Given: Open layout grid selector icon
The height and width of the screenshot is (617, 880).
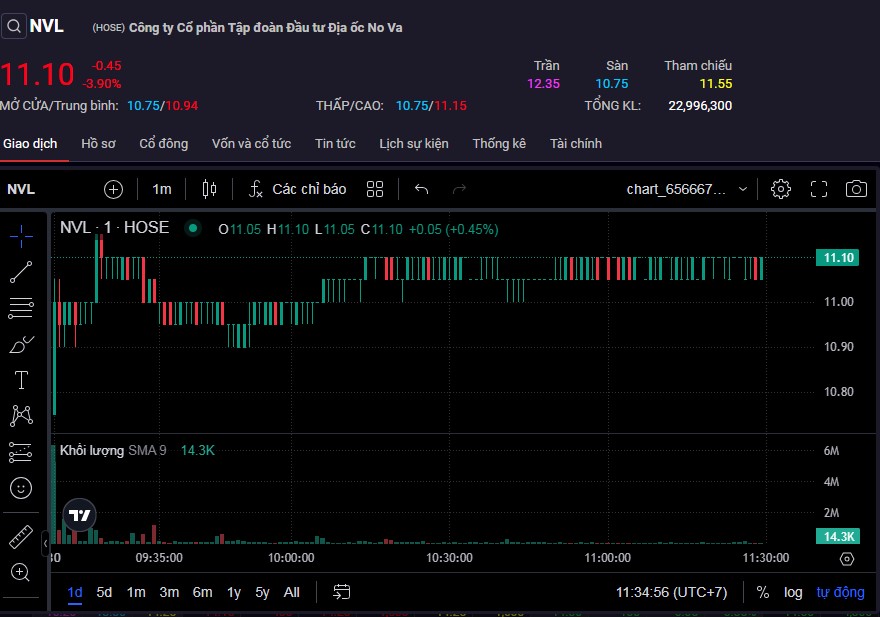Looking at the screenshot, I should 375,189.
